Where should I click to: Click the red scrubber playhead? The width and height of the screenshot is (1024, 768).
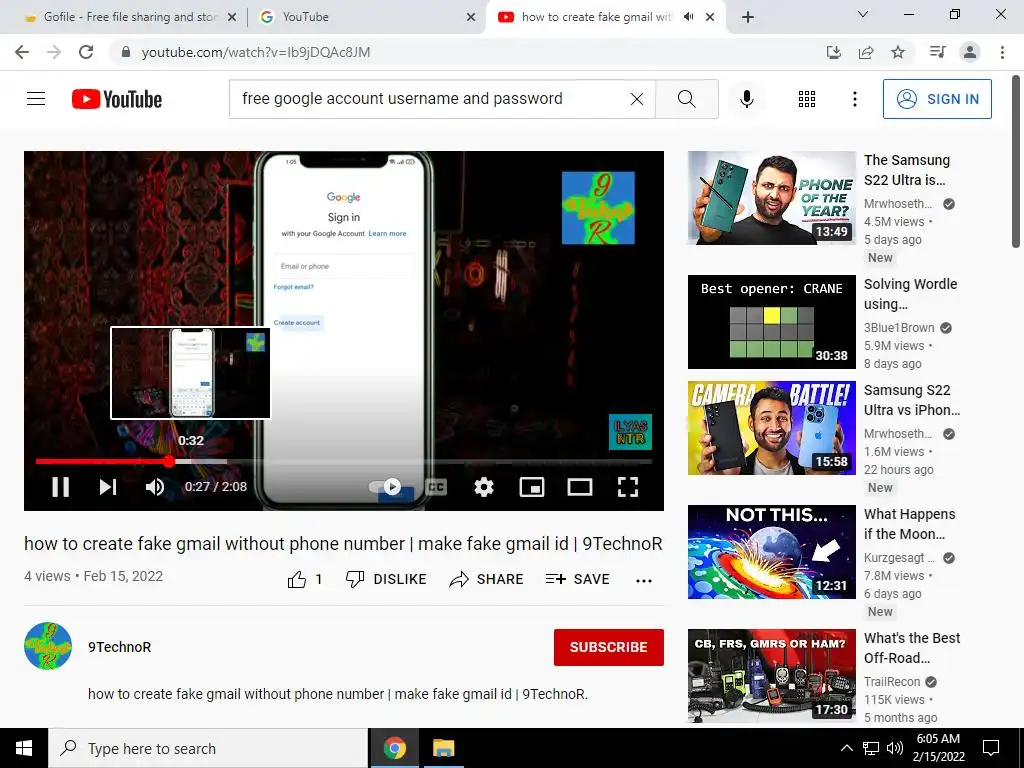coord(169,462)
